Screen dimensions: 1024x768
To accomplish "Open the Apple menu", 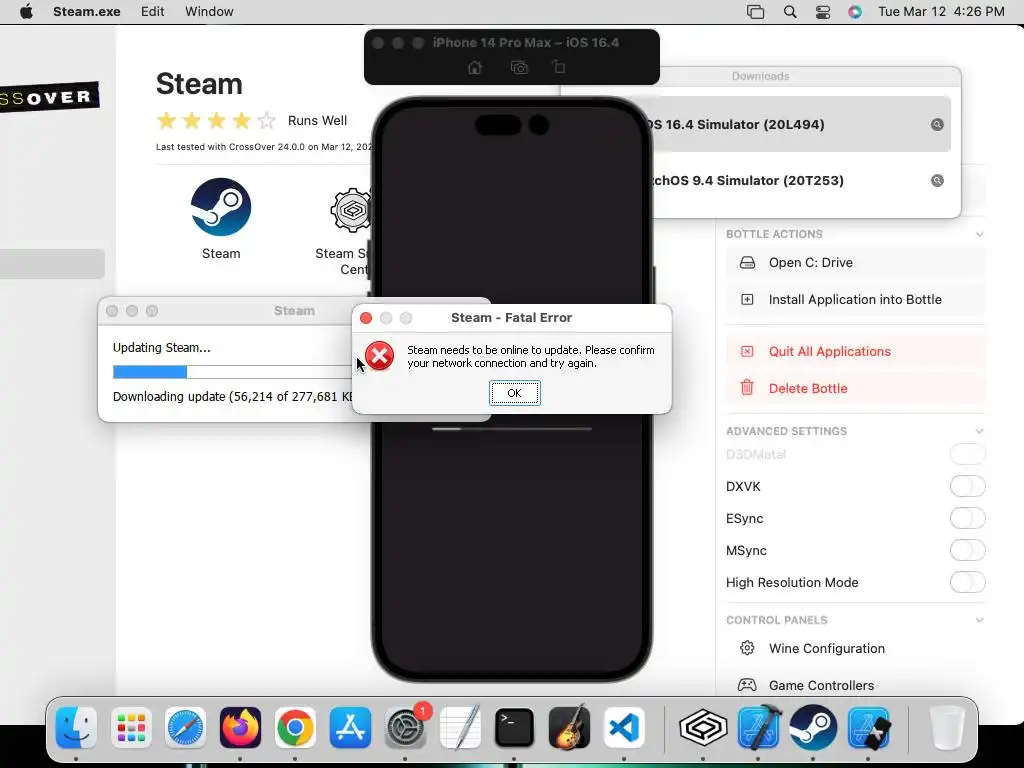I will pyautogui.click(x=26, y=12).
